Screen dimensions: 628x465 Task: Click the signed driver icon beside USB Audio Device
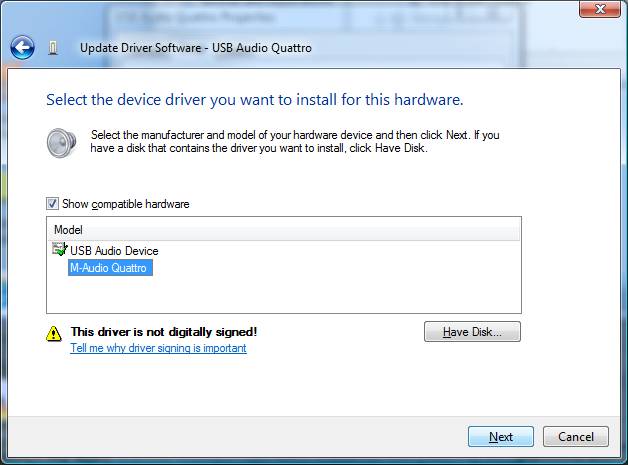tap(60, 250)
